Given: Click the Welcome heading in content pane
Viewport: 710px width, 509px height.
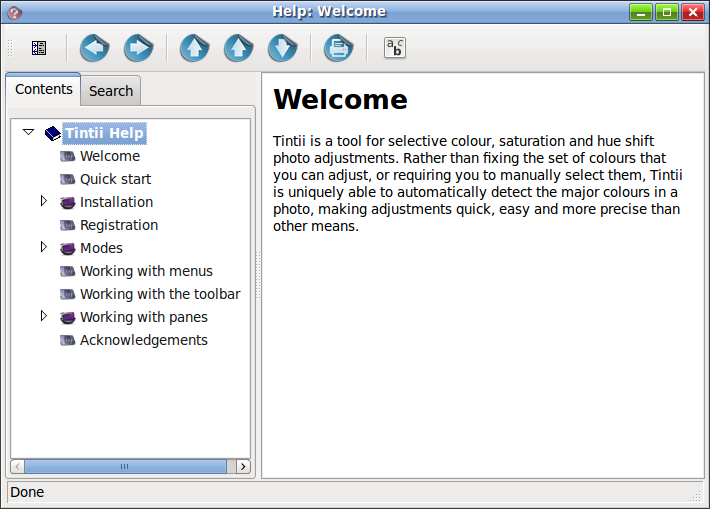Looking at the screenshot, I should pos(340,99).
